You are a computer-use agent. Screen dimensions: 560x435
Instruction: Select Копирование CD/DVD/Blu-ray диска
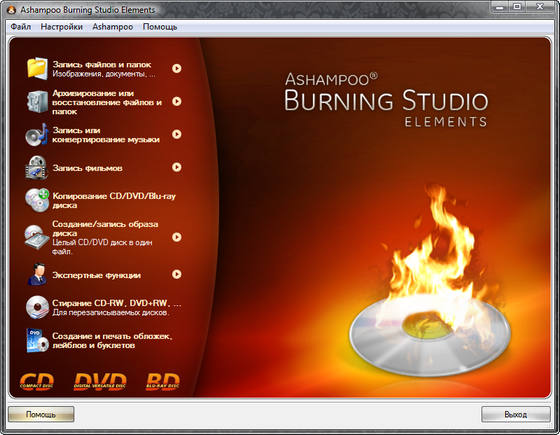(x=114, y=201)
